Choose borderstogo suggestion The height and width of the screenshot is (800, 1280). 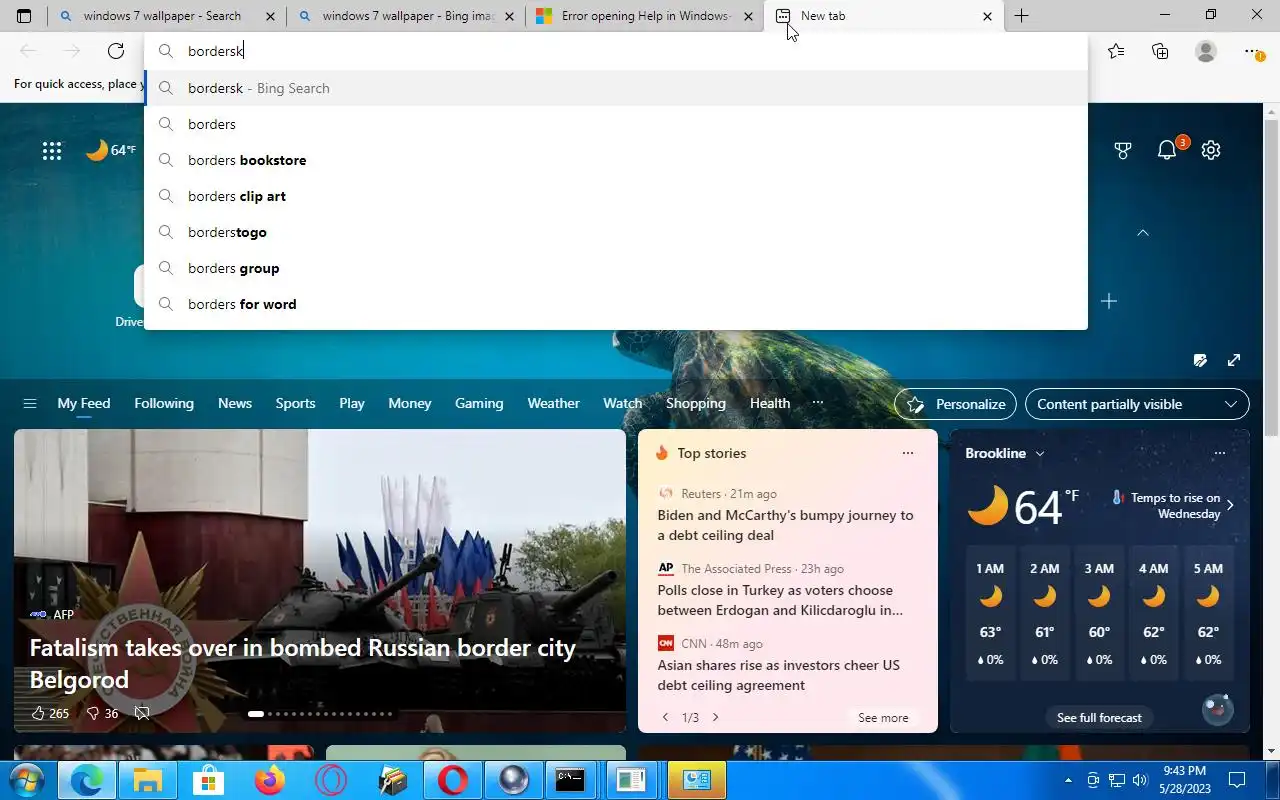tap(616, 232)
